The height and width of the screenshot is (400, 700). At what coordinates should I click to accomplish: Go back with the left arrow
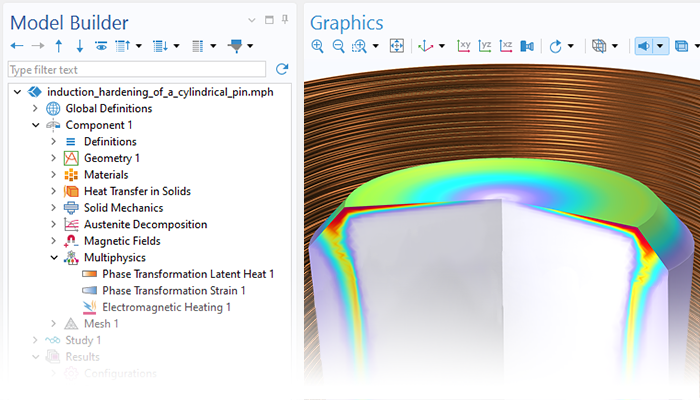(15, 46)
